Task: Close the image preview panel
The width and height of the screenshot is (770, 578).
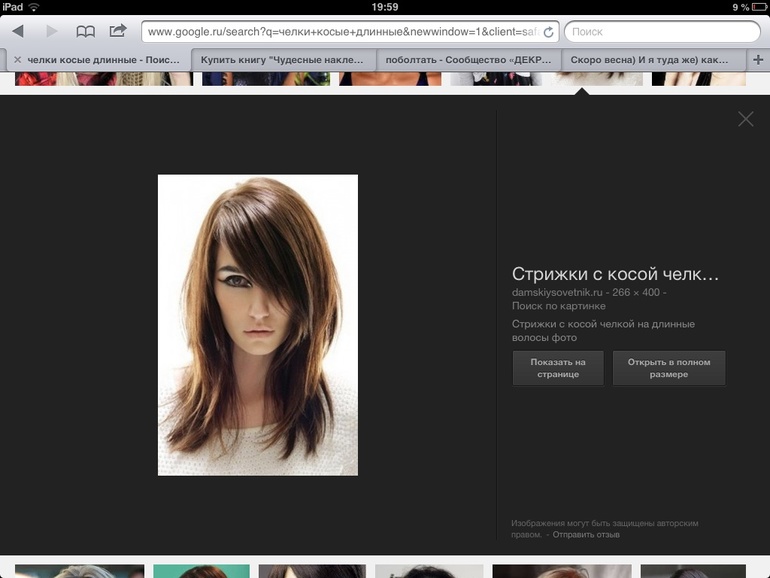Action: (x=745, y=119)
